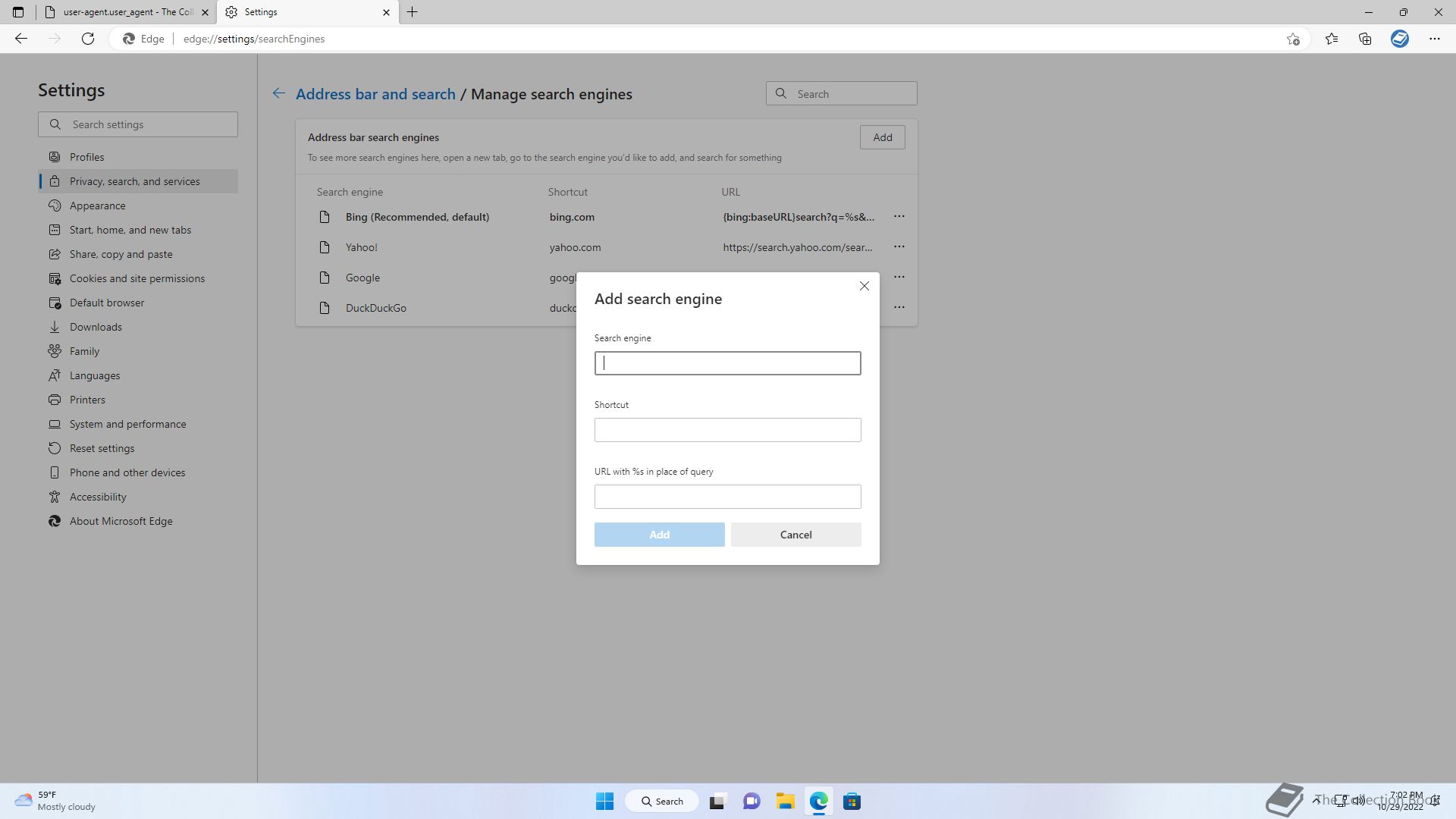The width and height of the screenshot is (1456, 819).
Task: Open Share, copy and paste
Action: point(138,254)
